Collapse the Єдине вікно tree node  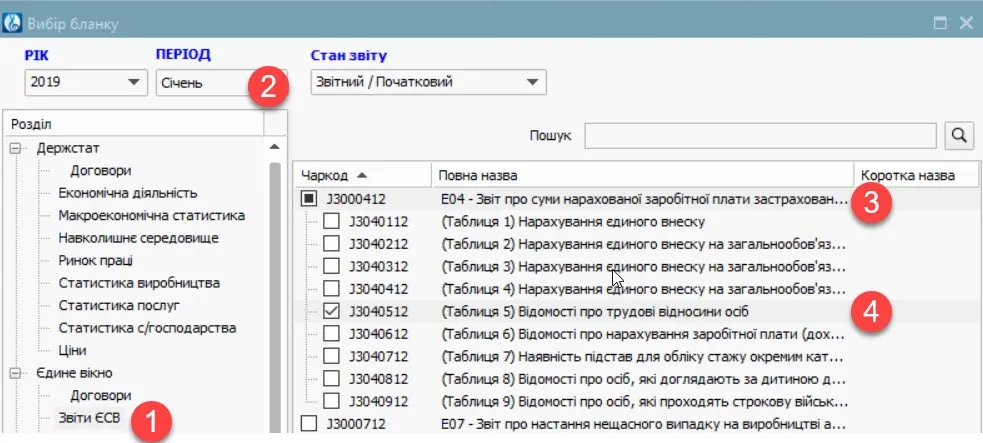click(15, 373)
